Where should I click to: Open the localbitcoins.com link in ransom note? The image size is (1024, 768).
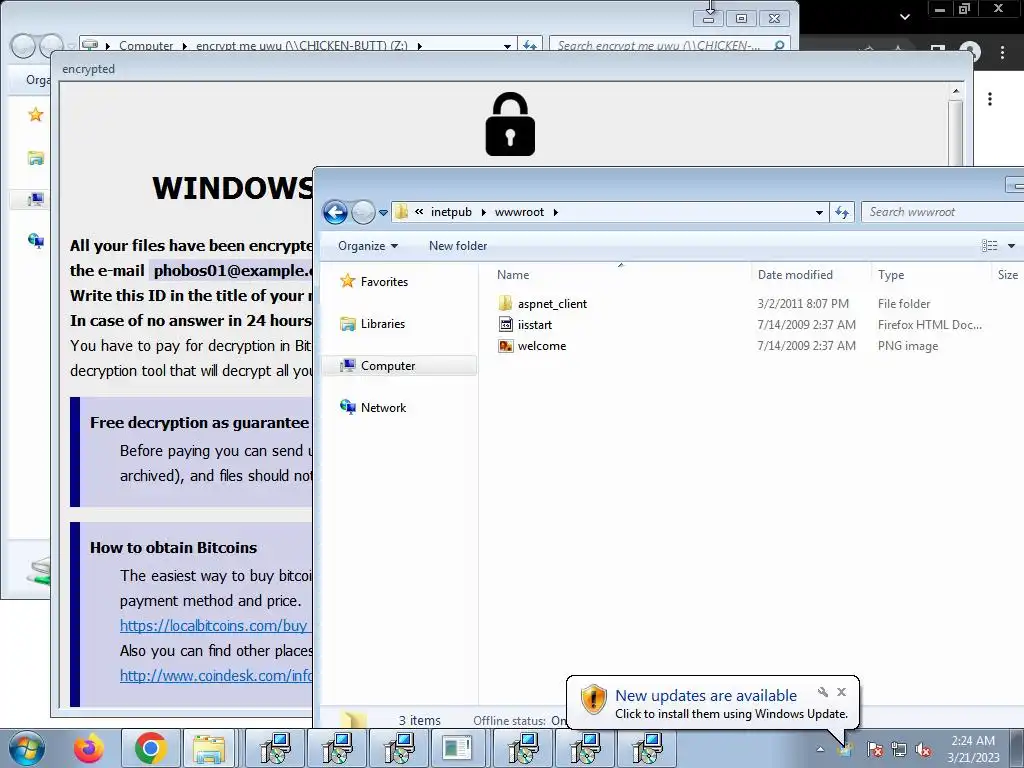pyautogui.click(x=214, y=626)
